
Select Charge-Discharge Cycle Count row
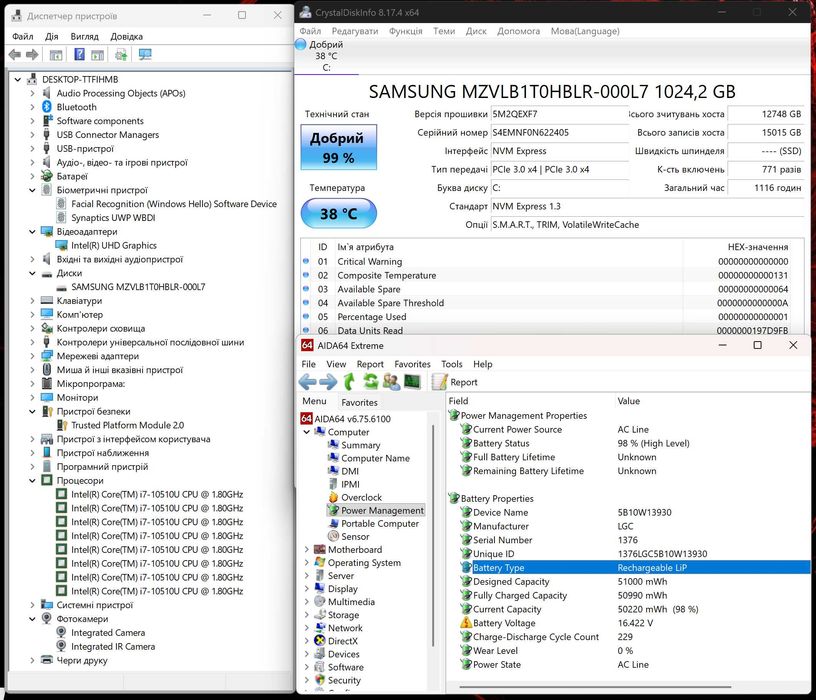(630, 637)
